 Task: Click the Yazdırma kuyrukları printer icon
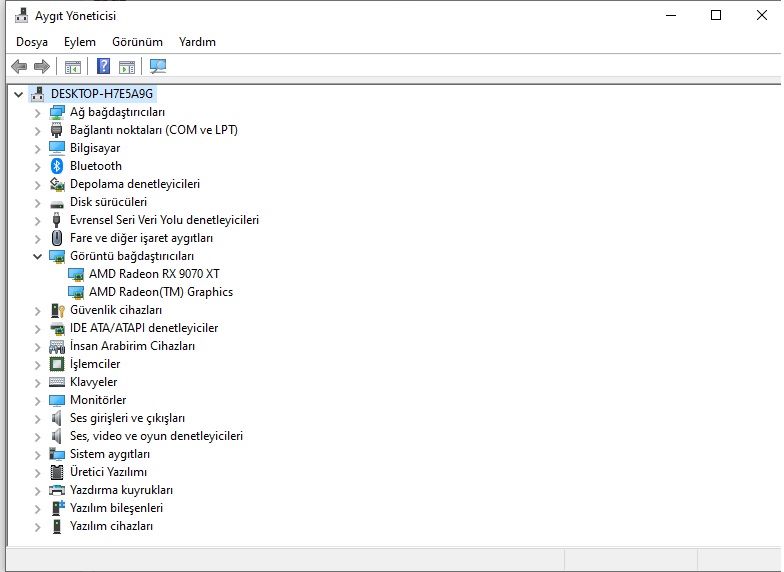(57, 490)
